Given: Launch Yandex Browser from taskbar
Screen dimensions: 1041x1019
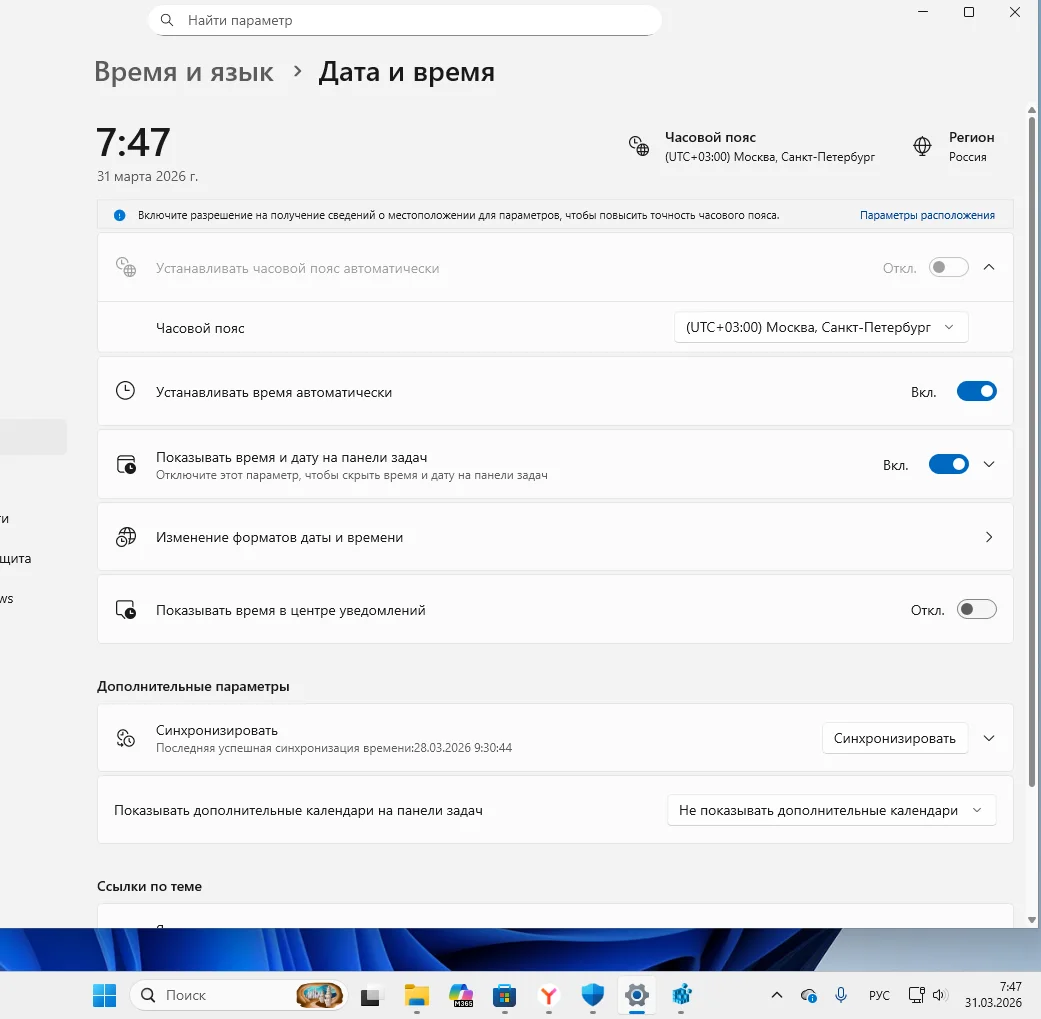Looking at the screenshot, I should pyautogui.click(x=549, y=995).
